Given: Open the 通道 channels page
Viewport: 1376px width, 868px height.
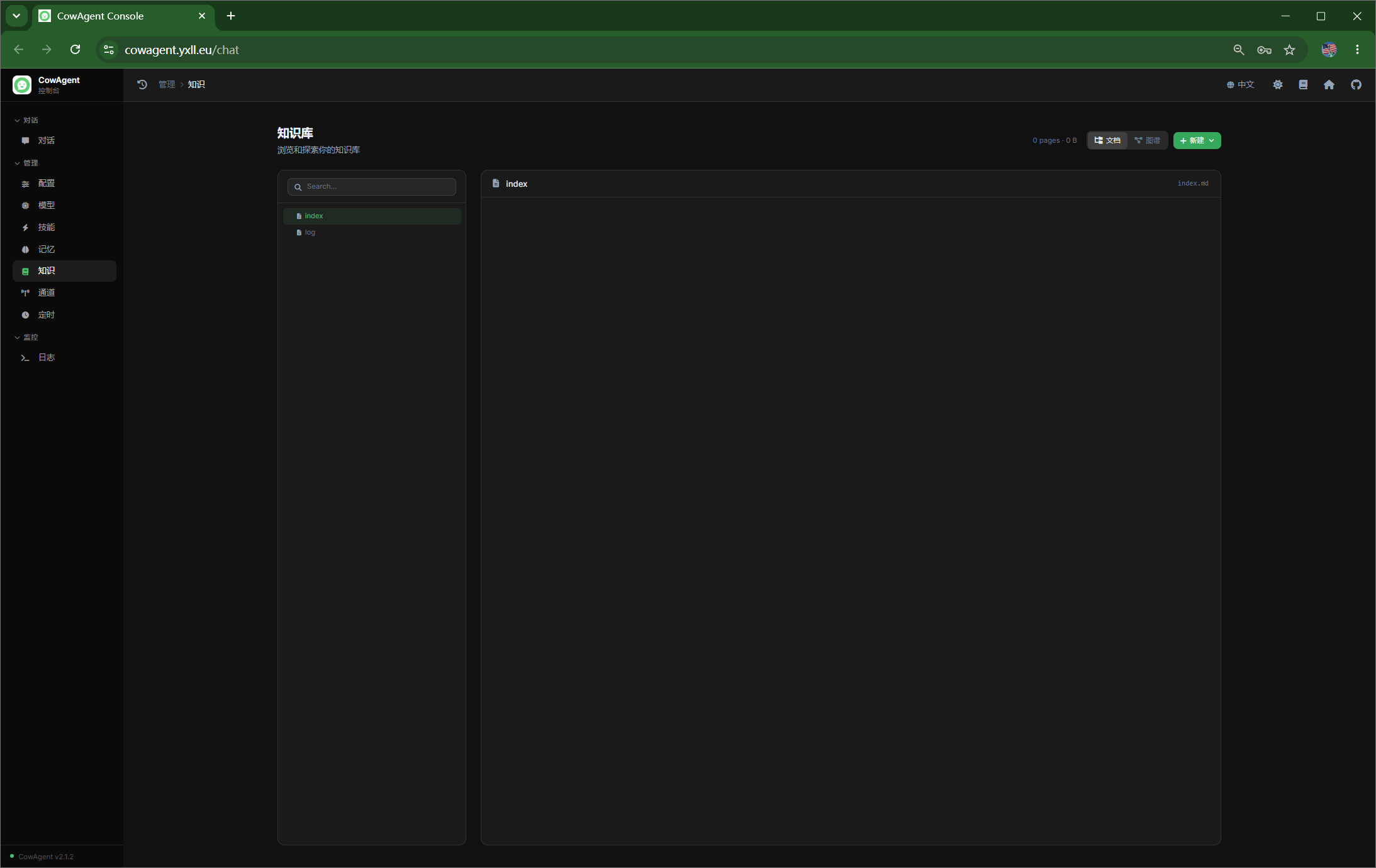Looking at the screenshot, I should coord(64,292).
